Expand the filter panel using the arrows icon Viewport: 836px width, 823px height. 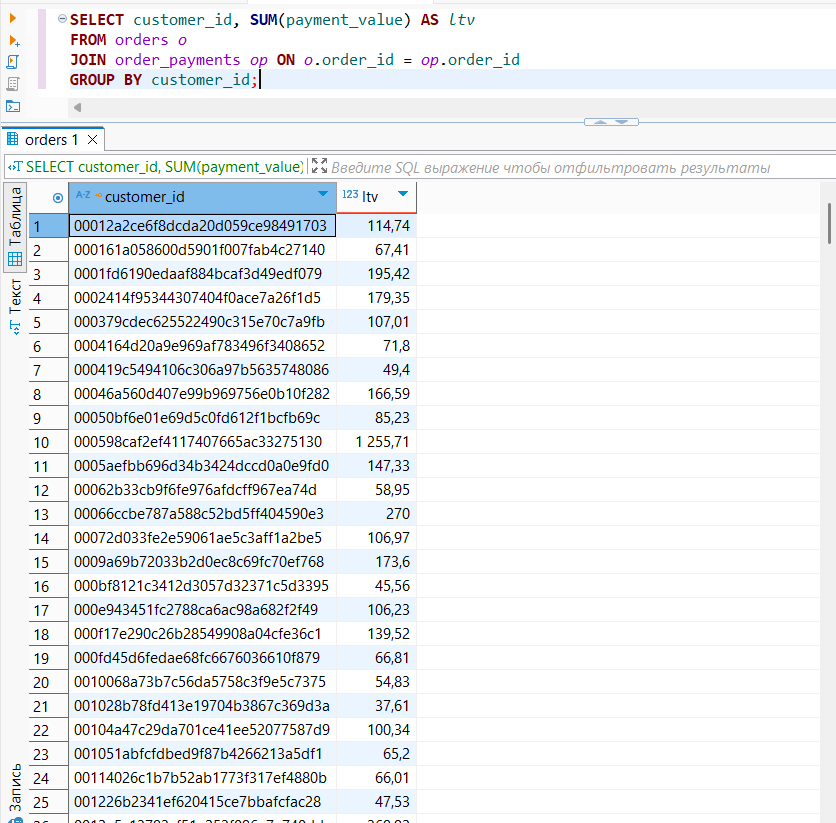click(x=319, y=167)
